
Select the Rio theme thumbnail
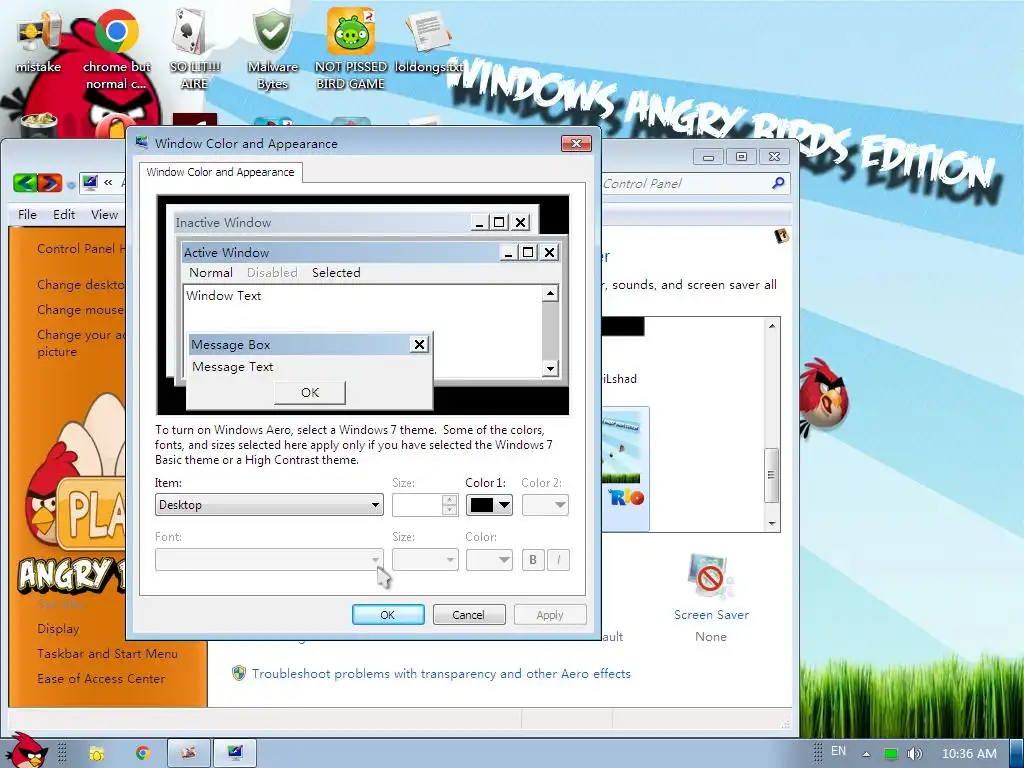(625, 468)
